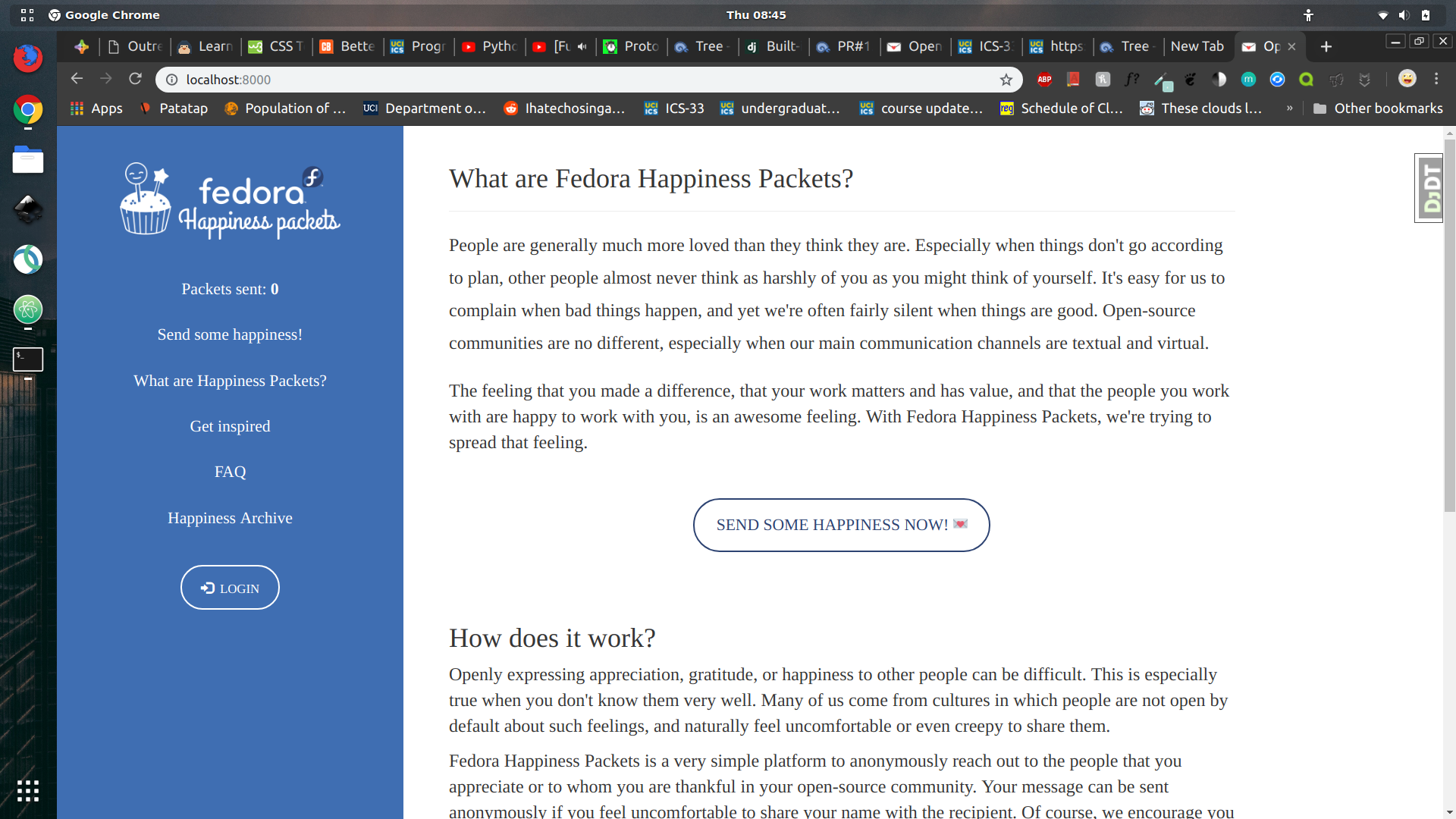Open the Adblock Plus extension
Screen dimensions: 1456x819
tap(1044, 79)
